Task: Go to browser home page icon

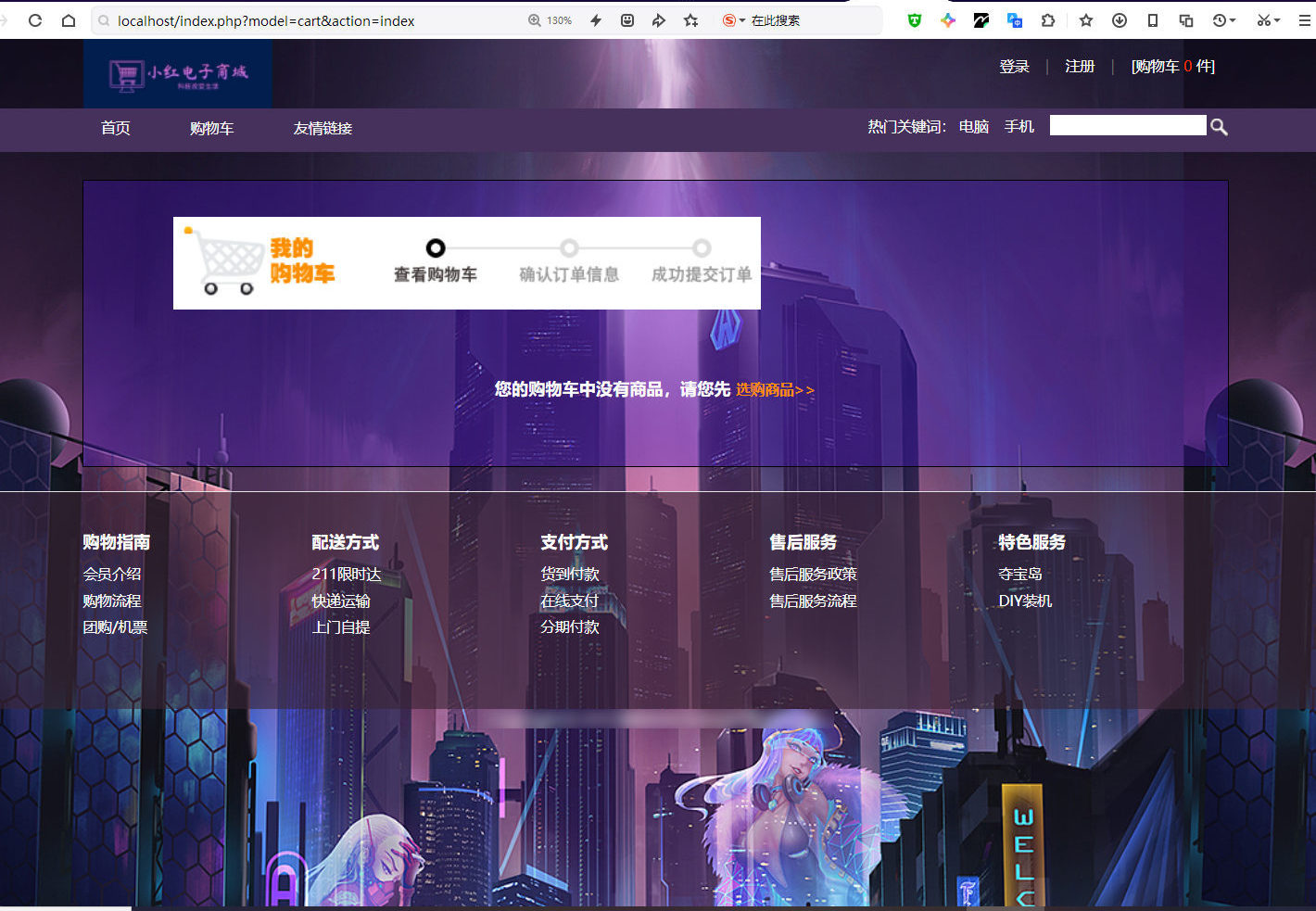Action: pos(69,20)
